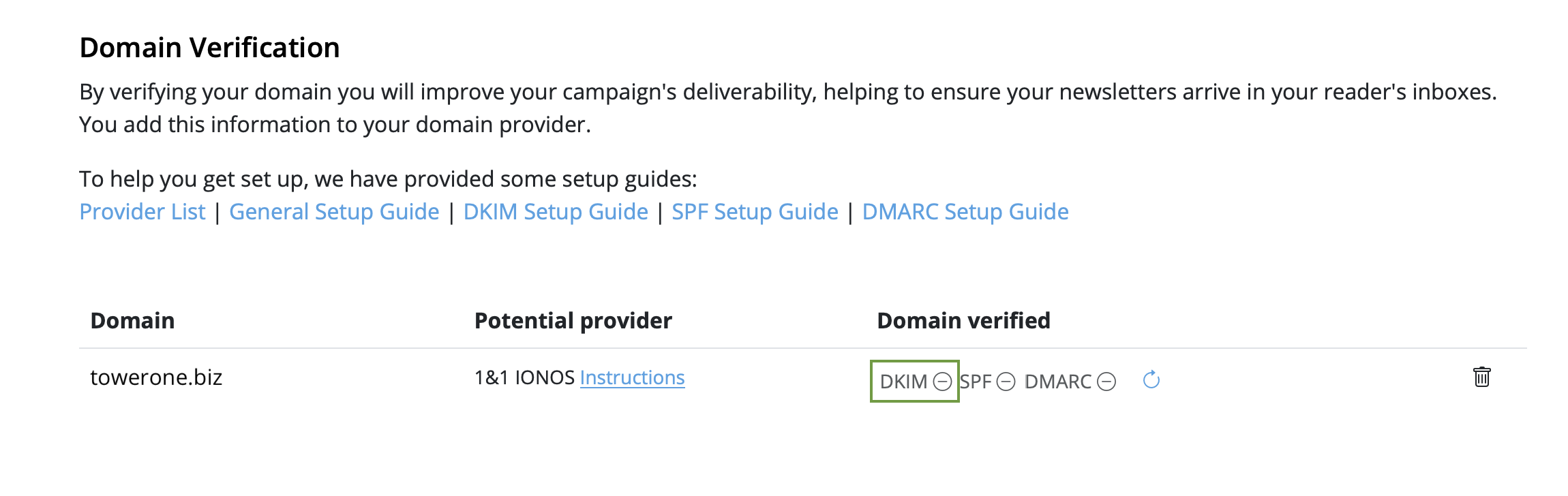This screenshot has height=496, width=1568.
Task: Open the General Setup Guide
Action: [334, 212]
